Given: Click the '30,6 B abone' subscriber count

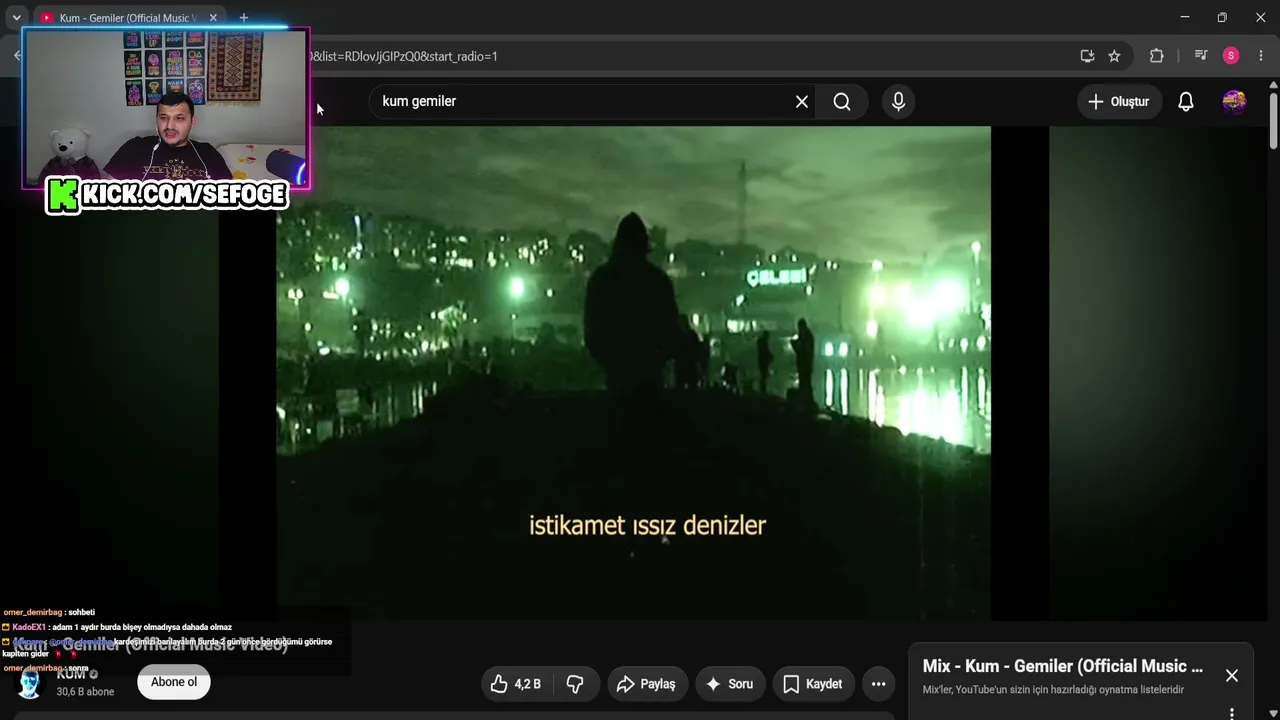Looking at the screenshot, I should (85, 692).
